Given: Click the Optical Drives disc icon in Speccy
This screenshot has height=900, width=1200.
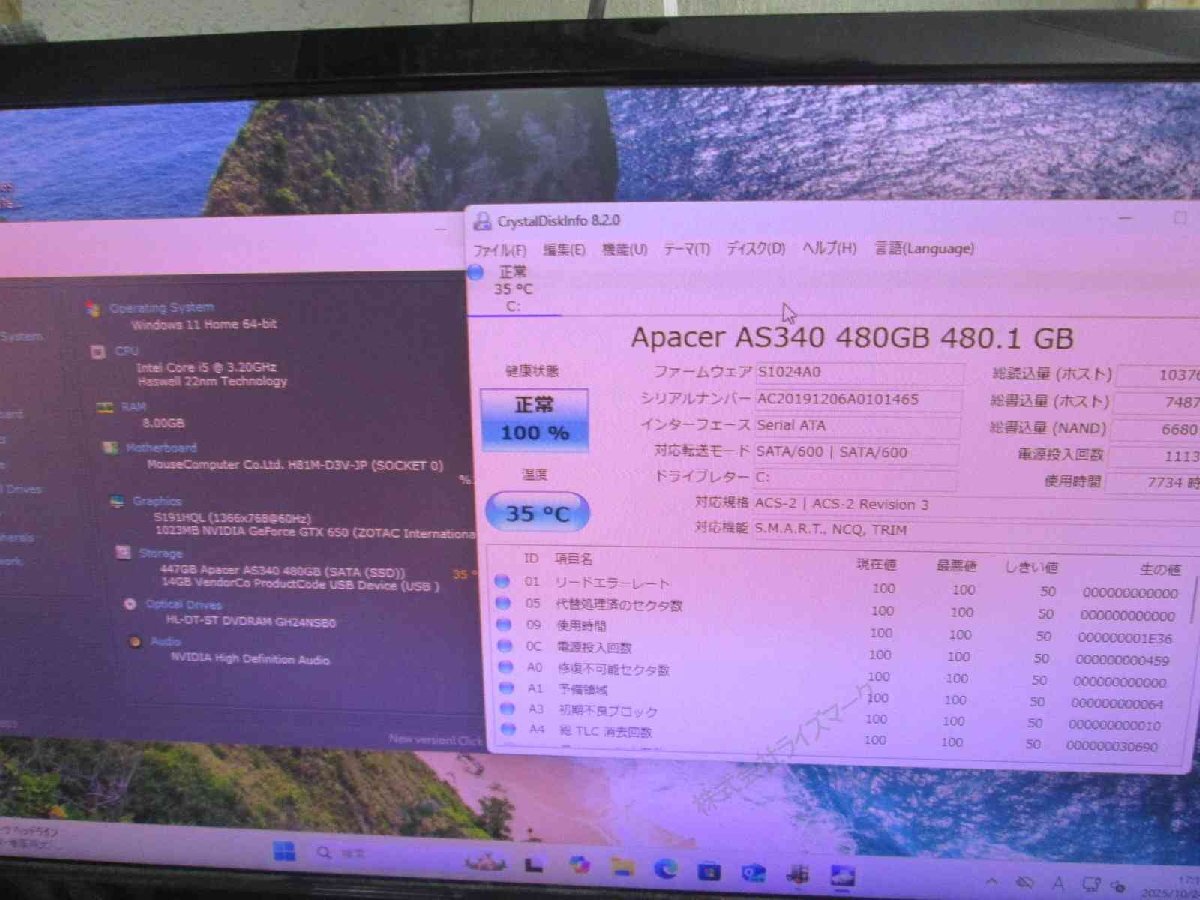Looking at the screenshot, I should [x=129, y=604].
